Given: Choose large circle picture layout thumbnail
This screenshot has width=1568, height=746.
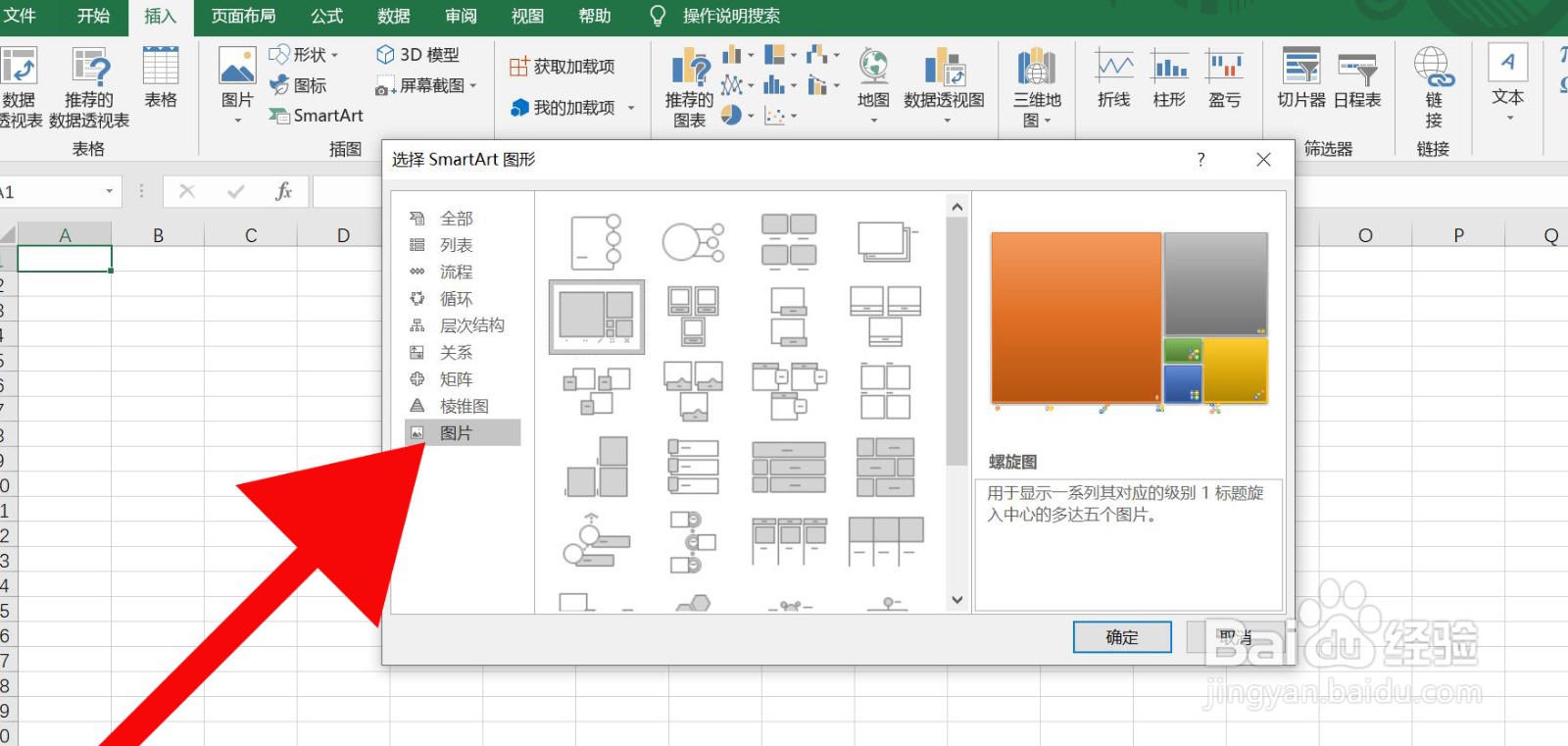Looking at the screenshot, I should pos(693,241).
